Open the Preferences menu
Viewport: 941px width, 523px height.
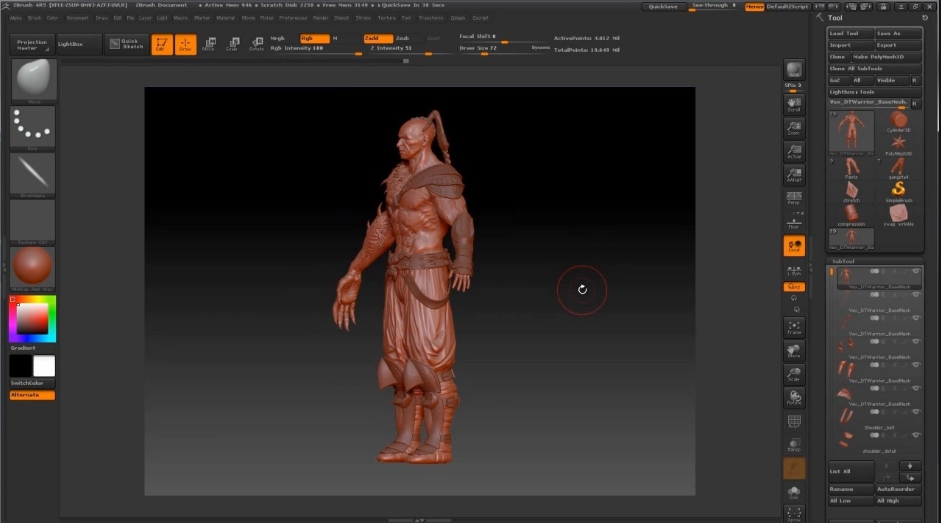(x=293, y=18)
